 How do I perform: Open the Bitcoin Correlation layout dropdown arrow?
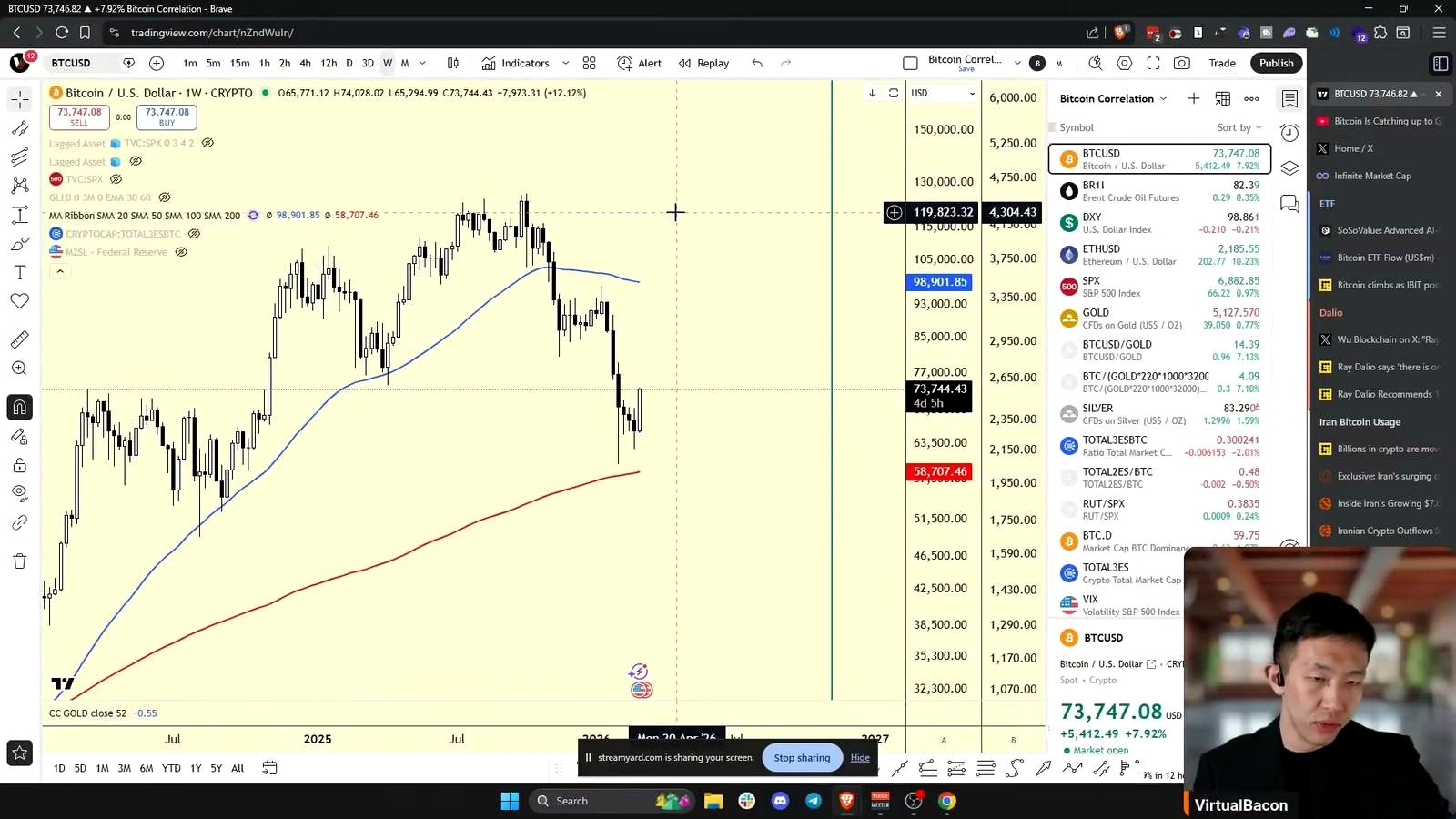[x=1017, y=63]
